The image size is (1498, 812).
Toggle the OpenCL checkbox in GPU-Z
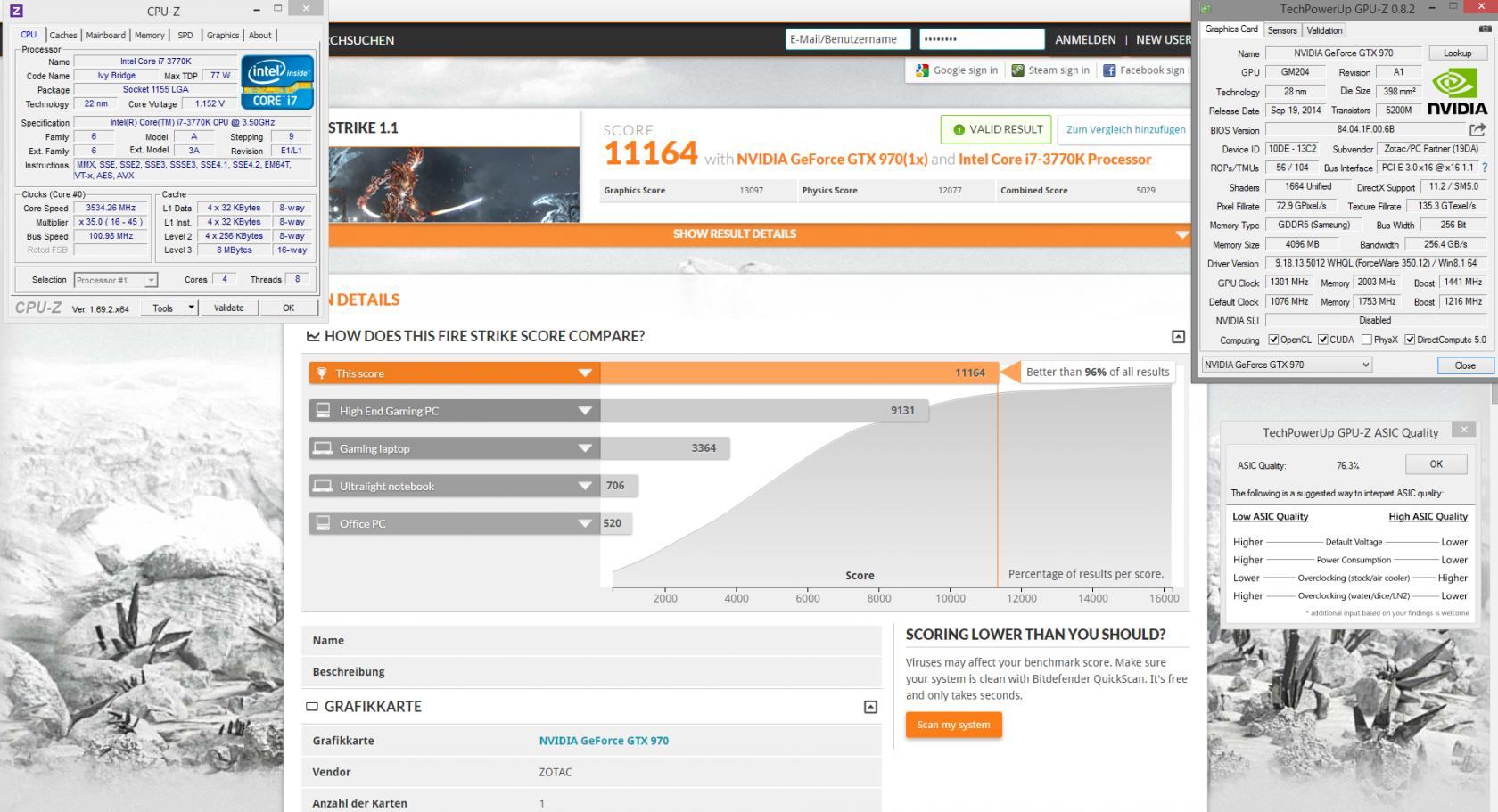pyautogui.click(x=1273, y=340)
